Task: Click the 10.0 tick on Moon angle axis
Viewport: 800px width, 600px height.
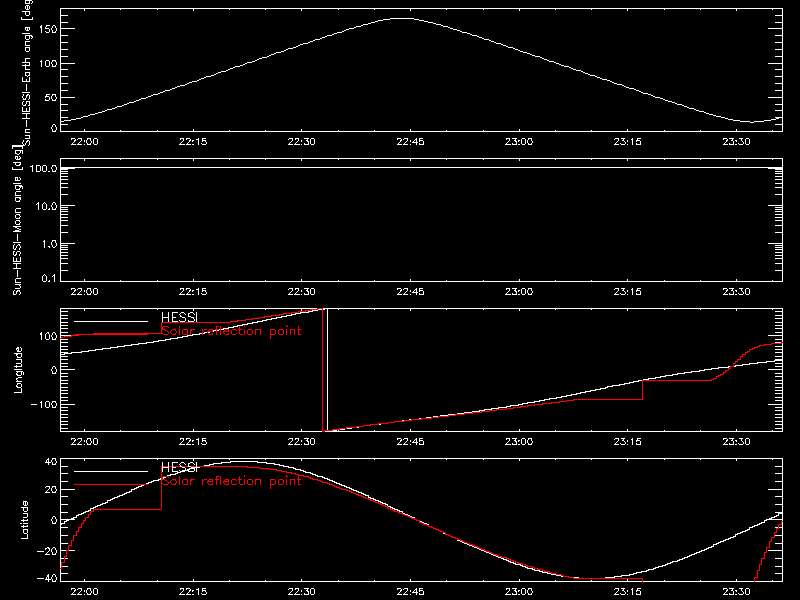Action: 45,206
